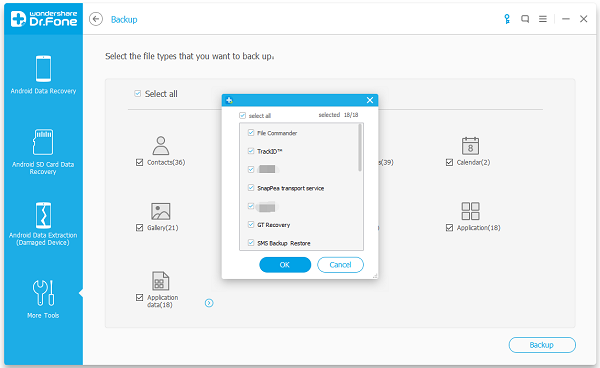The width and height of the screenshot is (600, 368).
Task: Click the selected 18/18 counter text
Action: (x=338, y=115)
